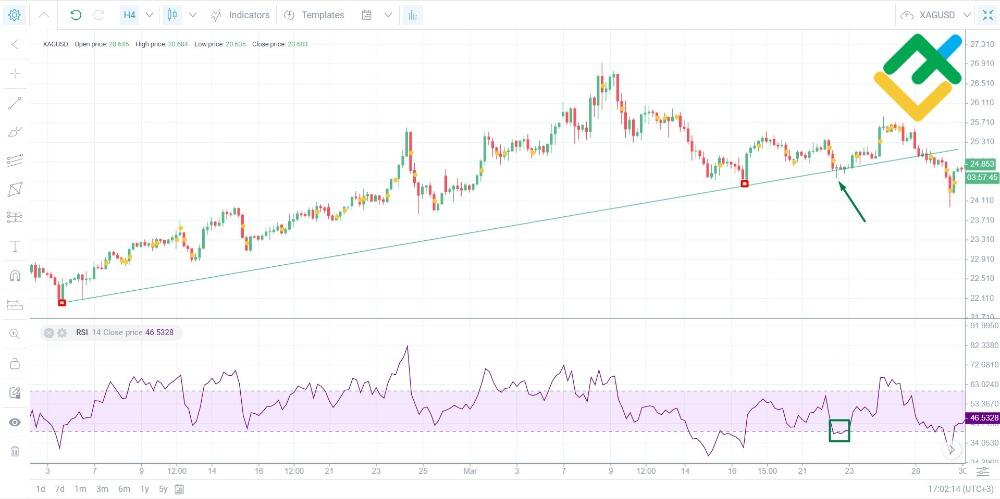Toggle drawings visibility eye icon
This screenshot has width=1000, height=499.
(15, 422)
